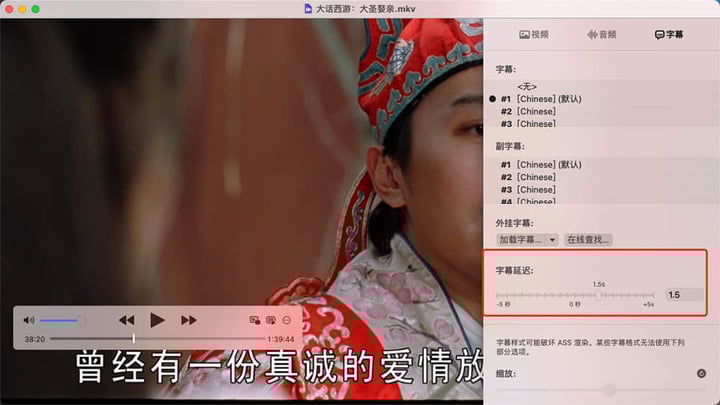Toggle the first icon right of fast-forward
The height and width of the screenshot is (405, 720).
pos(255,320)
